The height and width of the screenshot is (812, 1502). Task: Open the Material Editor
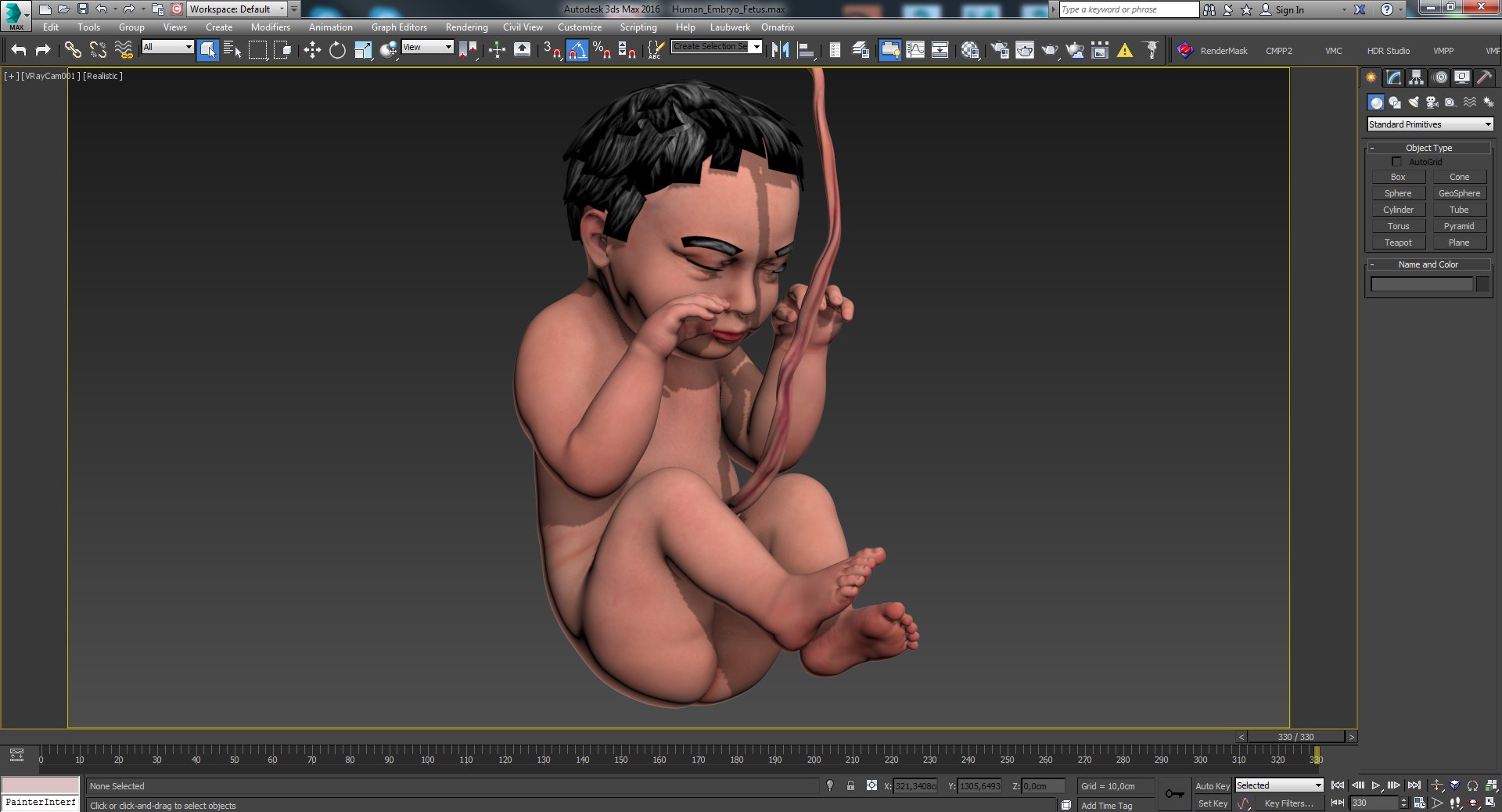click(x=971, y=50)
